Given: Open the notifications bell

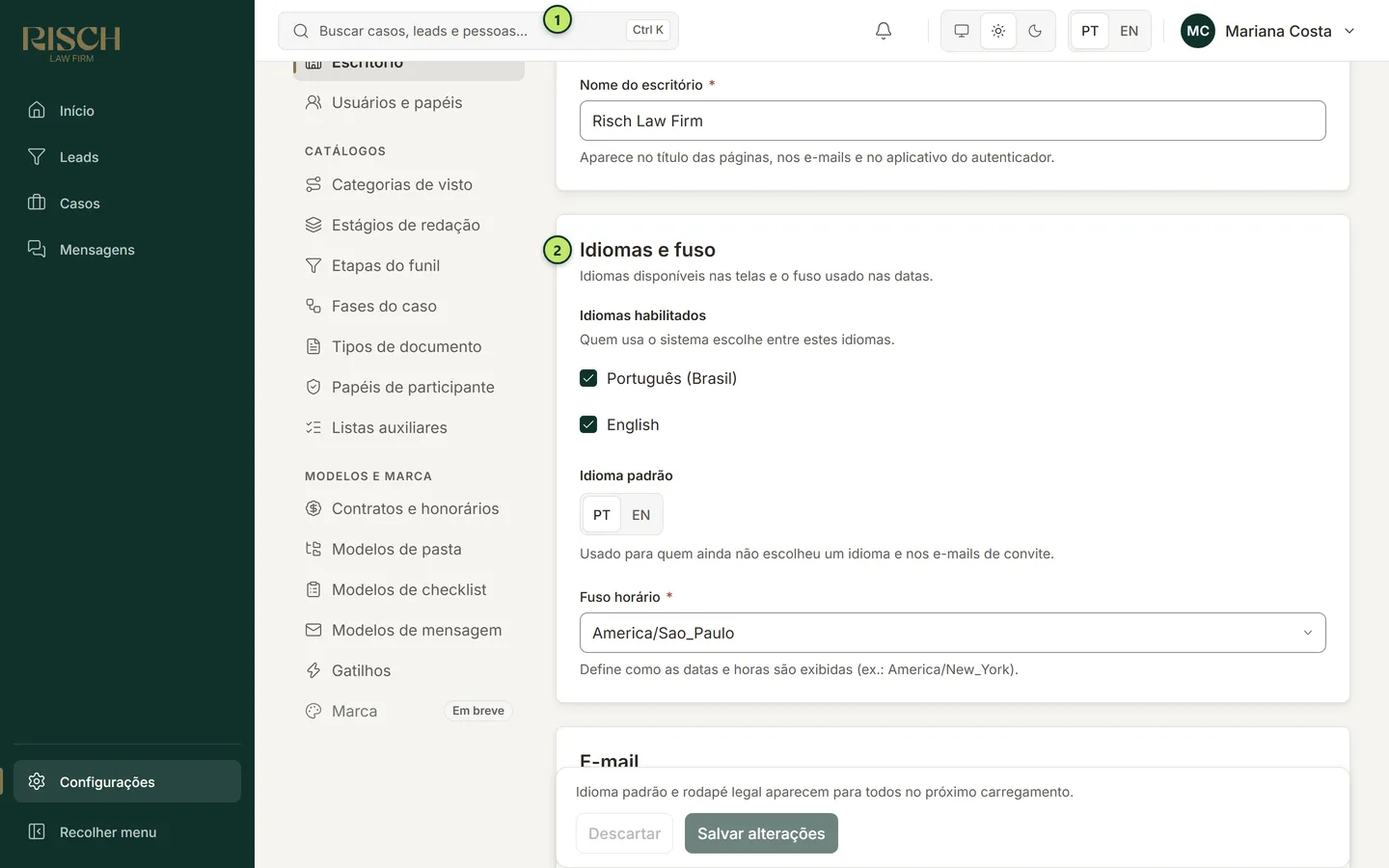Looking at the screenshot, I should pos(884,31).
